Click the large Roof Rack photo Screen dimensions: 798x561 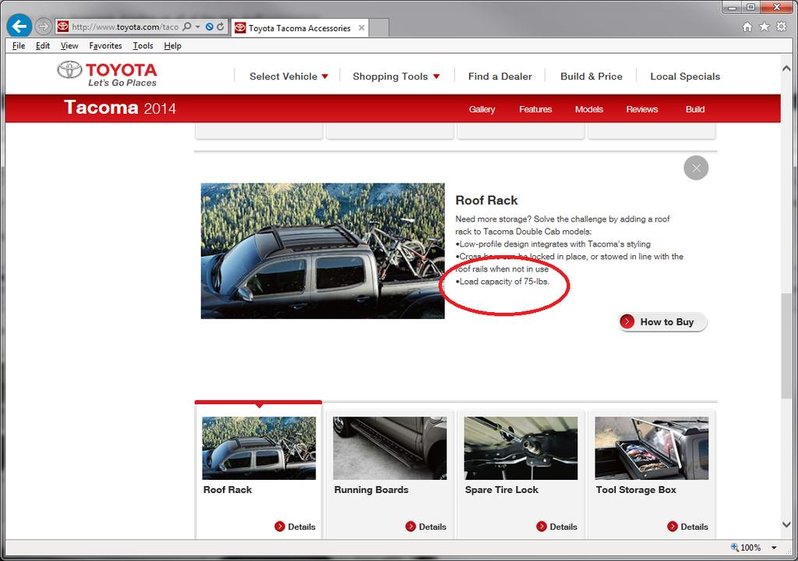coord(323,251)
